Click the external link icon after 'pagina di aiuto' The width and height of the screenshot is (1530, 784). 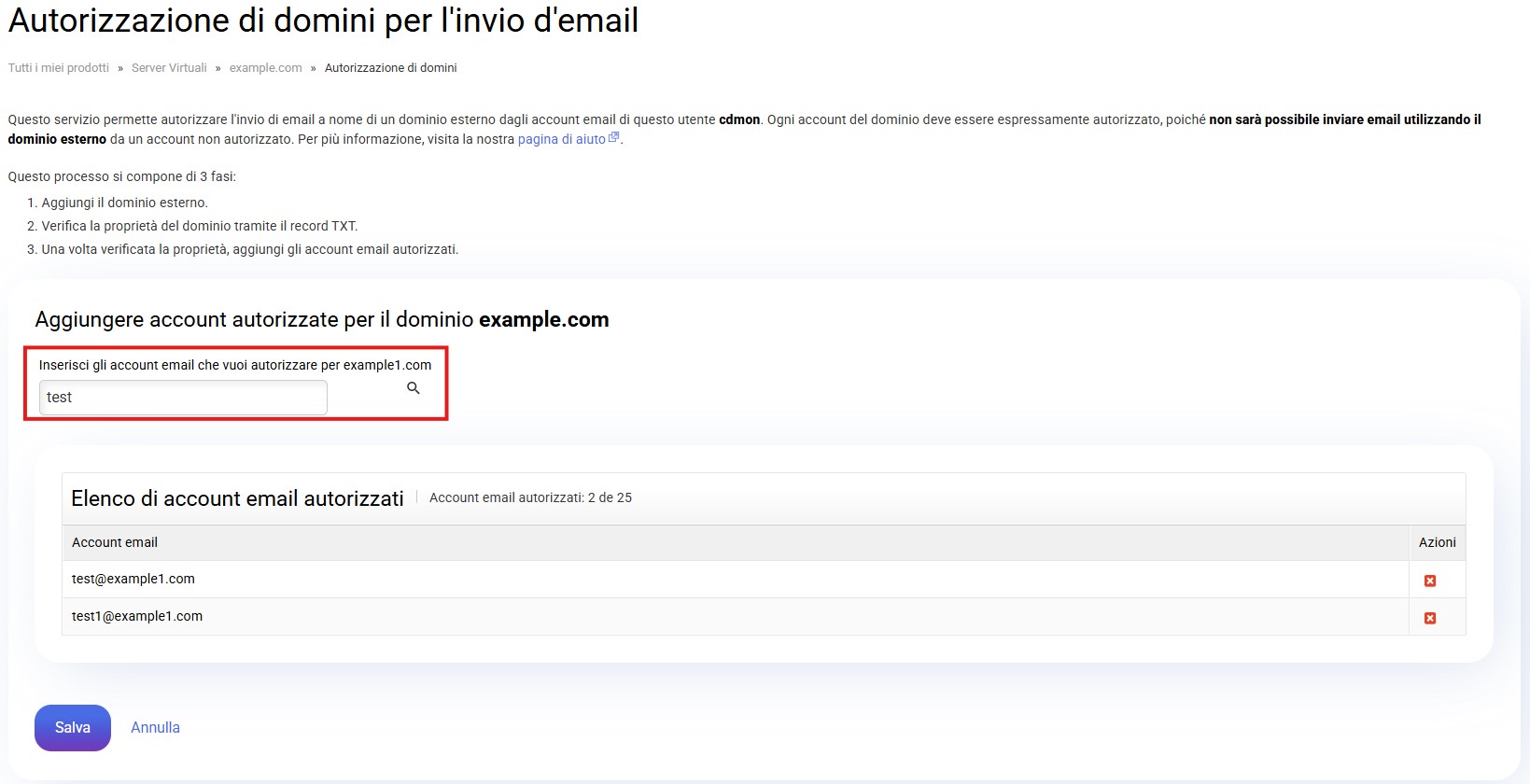[x=613, y=138]
